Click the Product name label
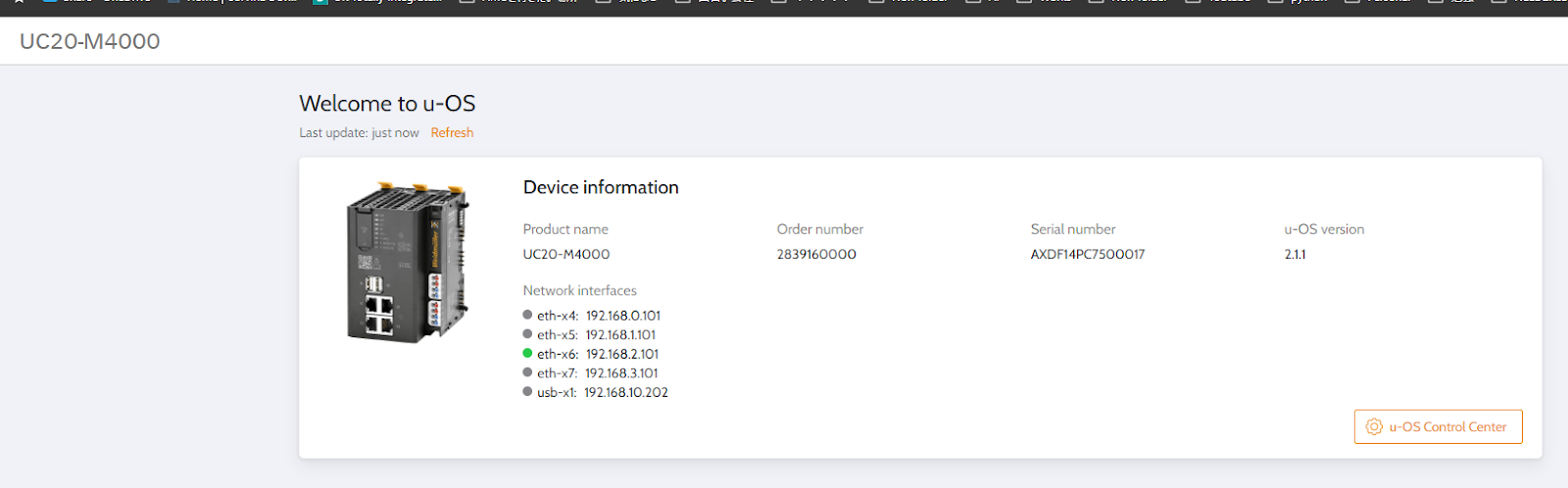 565,229
